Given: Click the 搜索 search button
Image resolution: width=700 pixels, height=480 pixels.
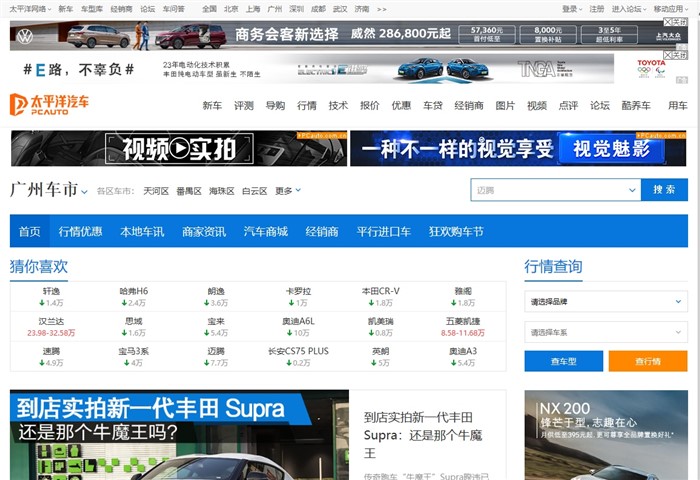Looking at the screenshot, I should click(664, 190).
